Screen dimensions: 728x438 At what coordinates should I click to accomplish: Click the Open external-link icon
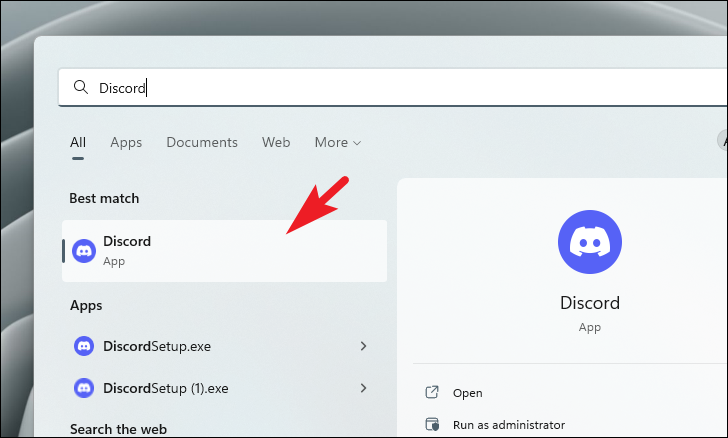pyautogui.click(x=432, y=392)
